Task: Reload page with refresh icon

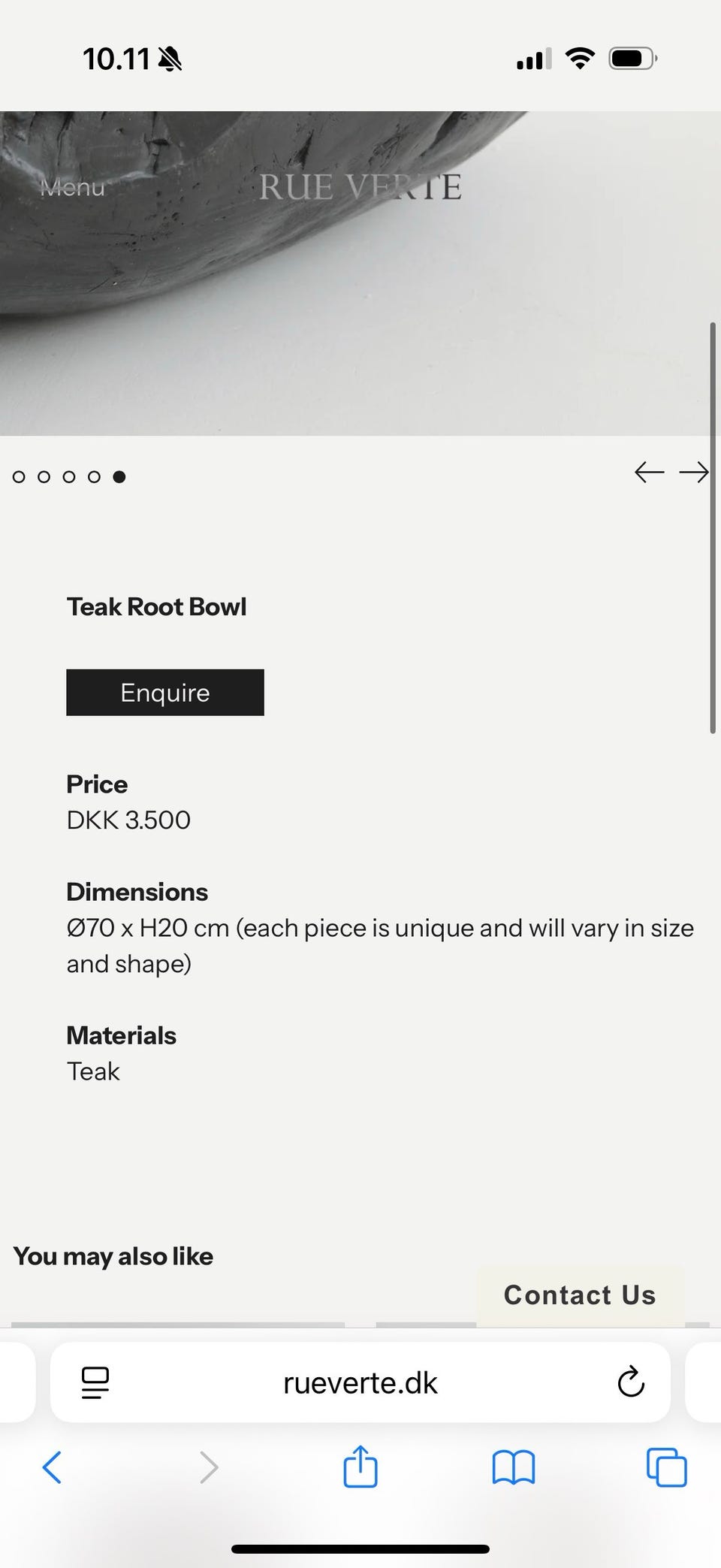Action: (x=631, y=1382)
